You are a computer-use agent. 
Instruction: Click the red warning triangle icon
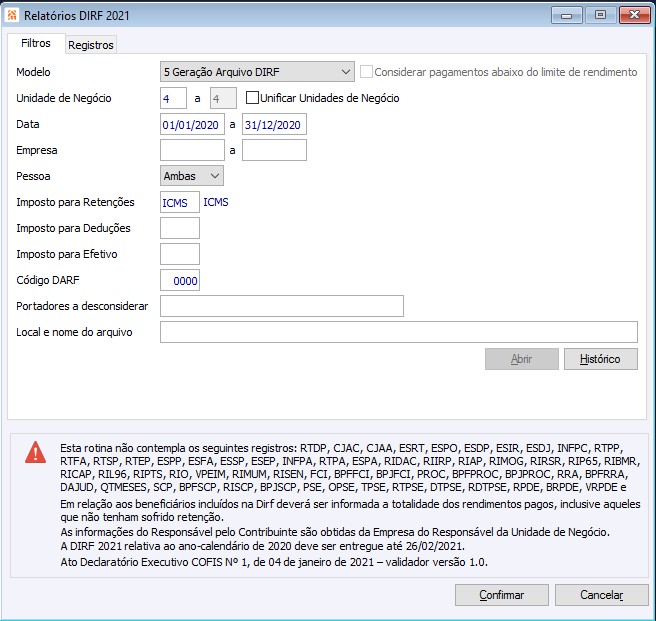coord(36,452)
